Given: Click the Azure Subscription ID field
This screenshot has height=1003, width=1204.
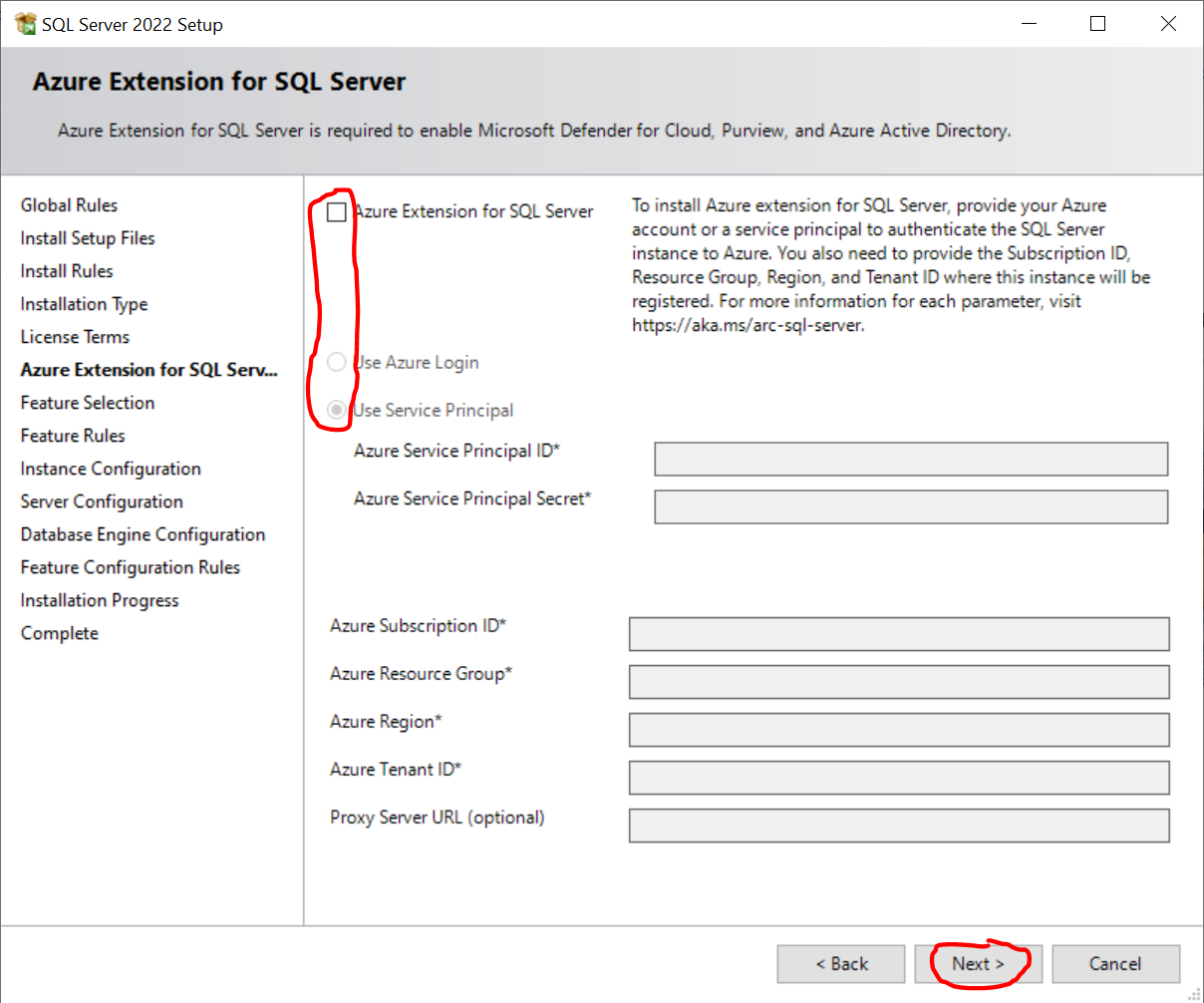Looking at the screenshot, I should coord(899,634).
